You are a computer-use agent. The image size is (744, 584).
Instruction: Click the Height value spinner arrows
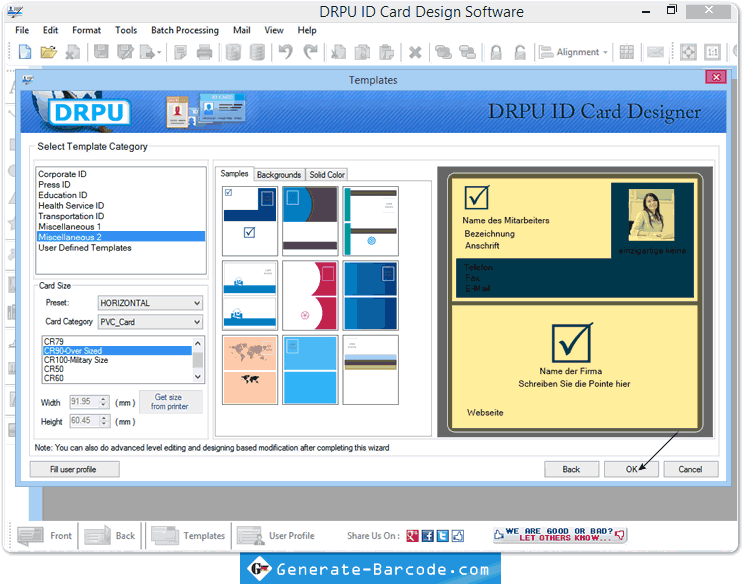tap(104, 421)
